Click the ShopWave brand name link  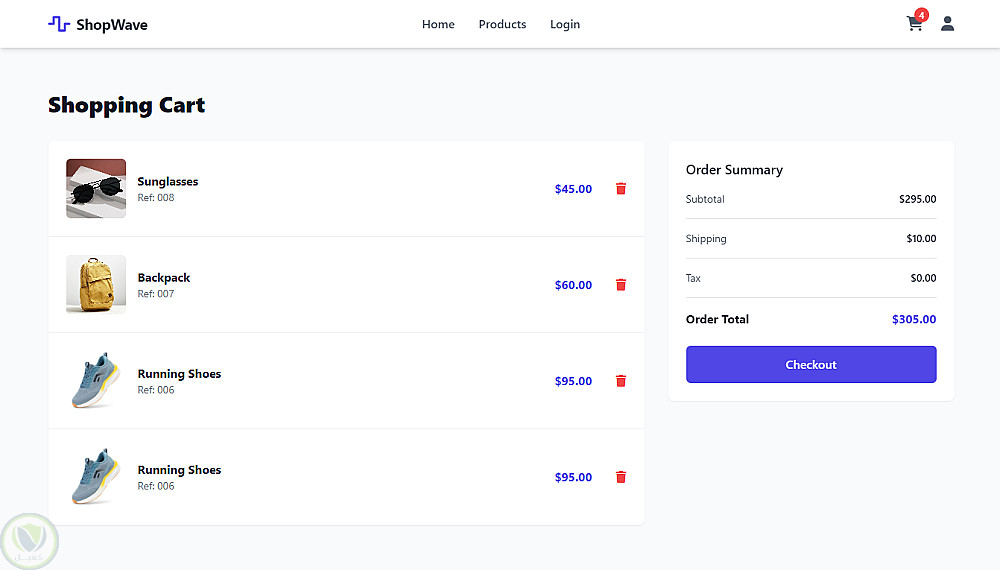click(112, 25)
